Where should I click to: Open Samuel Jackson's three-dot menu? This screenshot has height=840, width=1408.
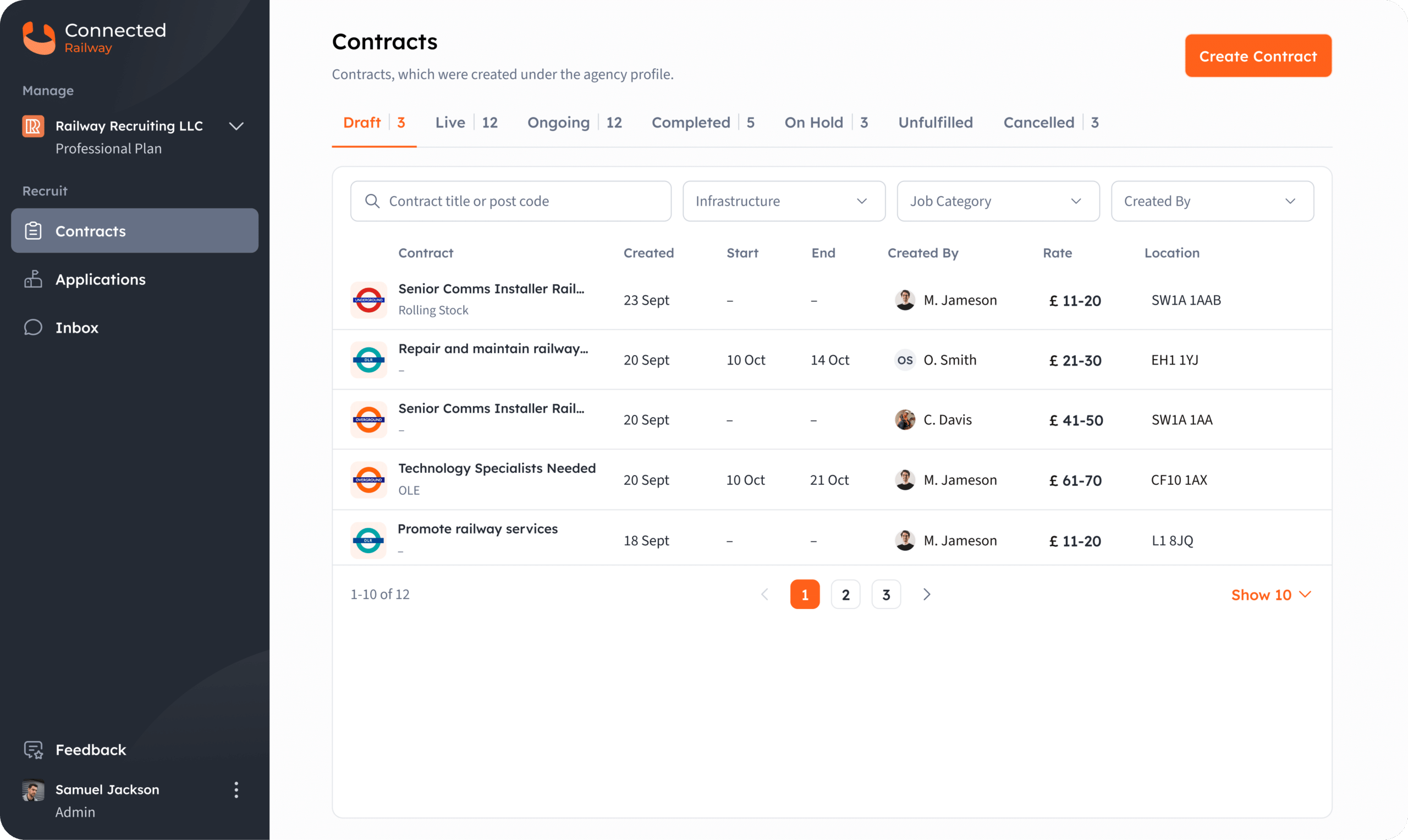point(236,789)
